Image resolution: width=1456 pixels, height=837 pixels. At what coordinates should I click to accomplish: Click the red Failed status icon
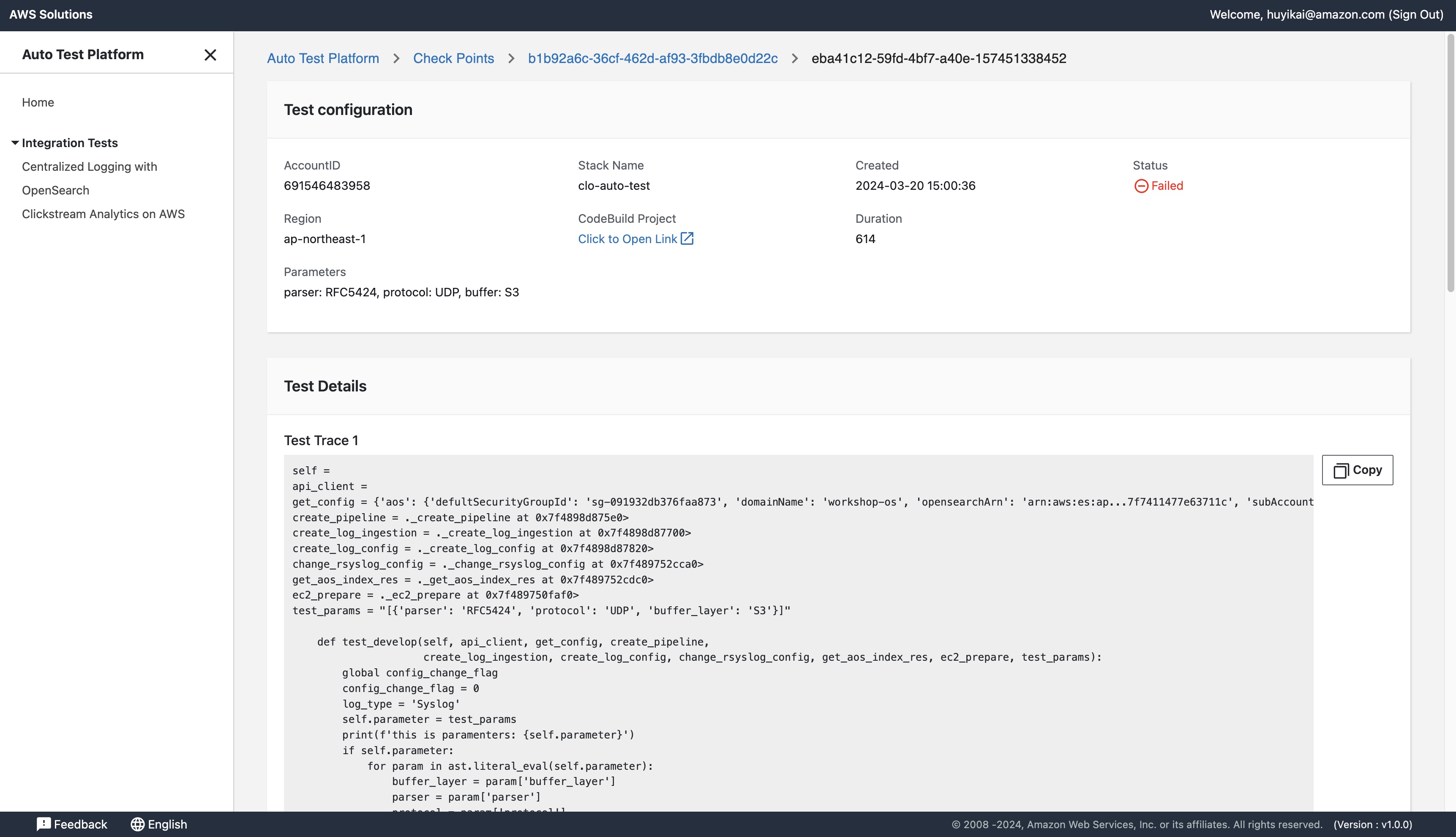1141,186
